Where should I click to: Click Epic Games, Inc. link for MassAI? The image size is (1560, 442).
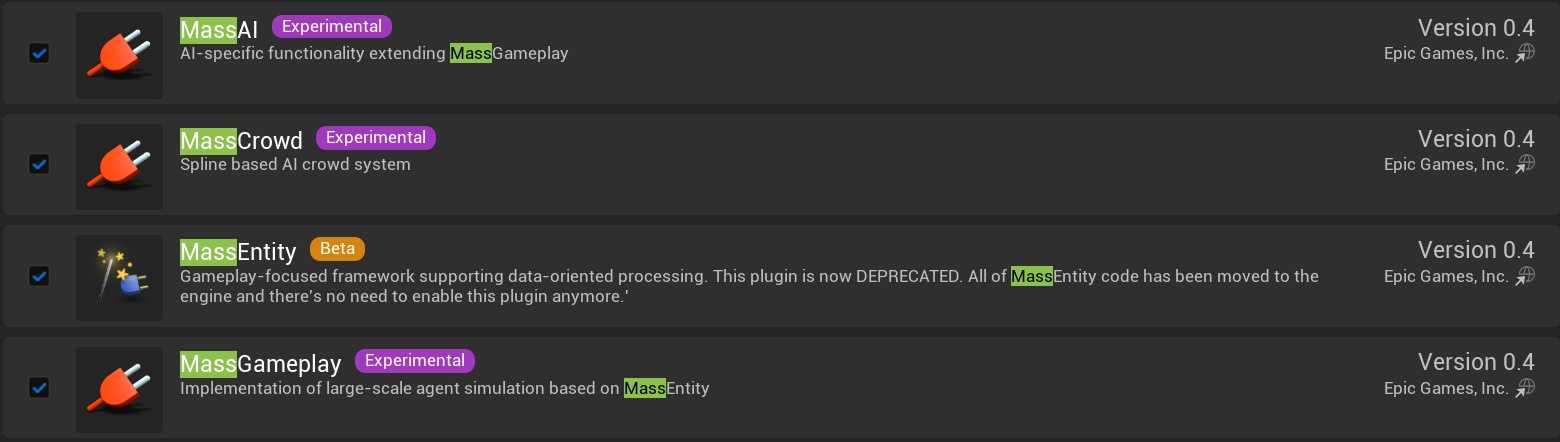click(x=1446, y=54)
